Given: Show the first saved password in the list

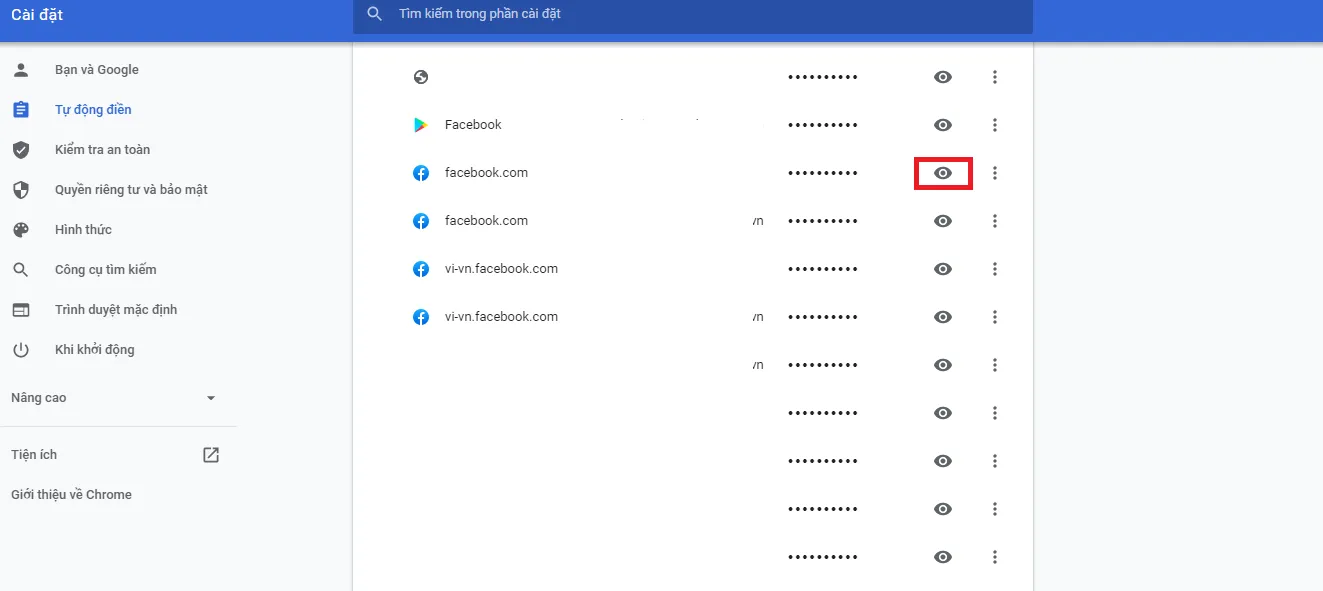Looking at the screenshot, I should tap(942, 76).
